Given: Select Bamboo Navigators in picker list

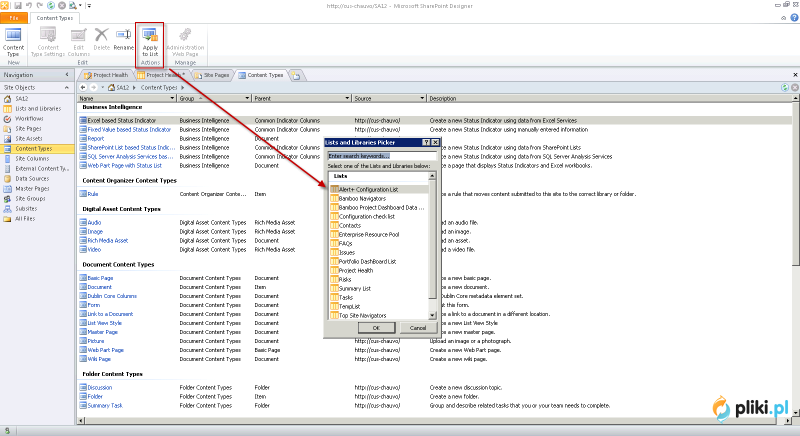Looking at the screenshot, I should click(362, 198).
